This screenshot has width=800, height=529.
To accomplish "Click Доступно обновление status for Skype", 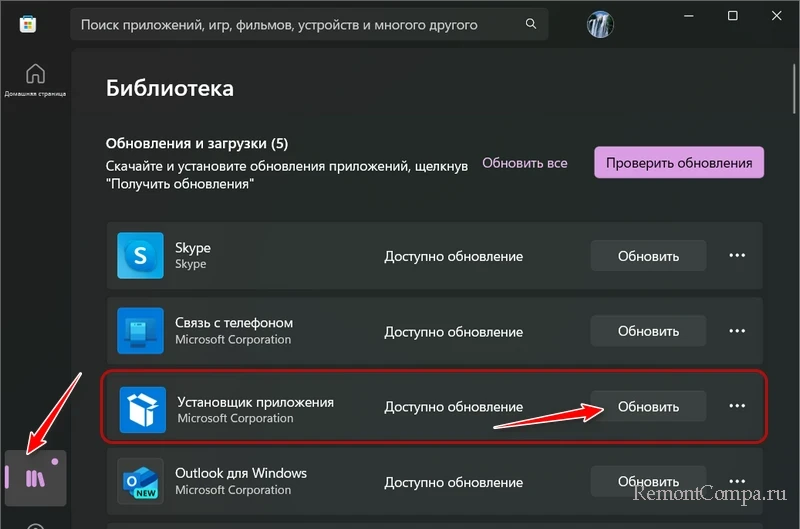I will point(454,256).
